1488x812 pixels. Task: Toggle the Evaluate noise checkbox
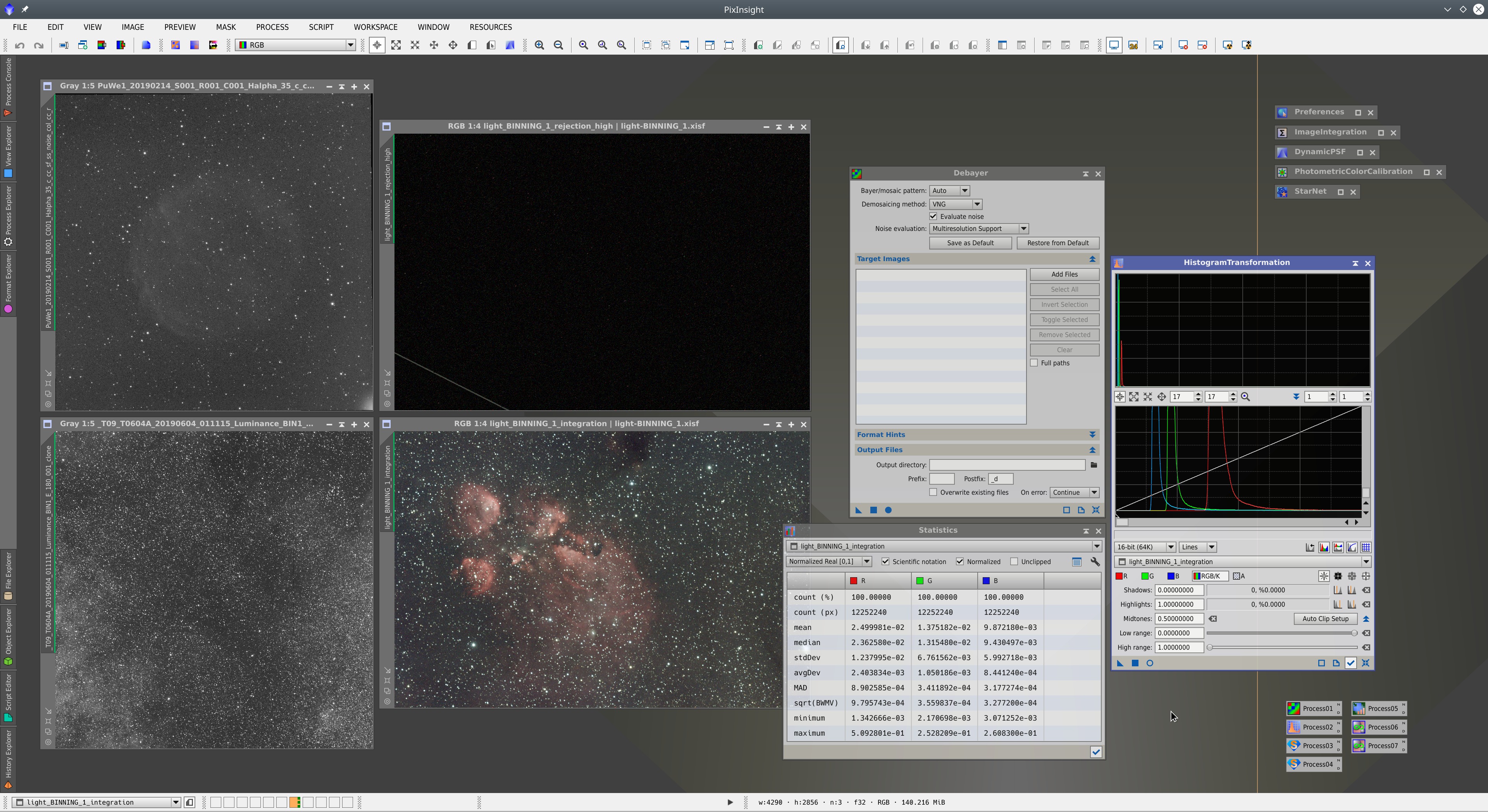pyautogui.click(x=934, y=216)
